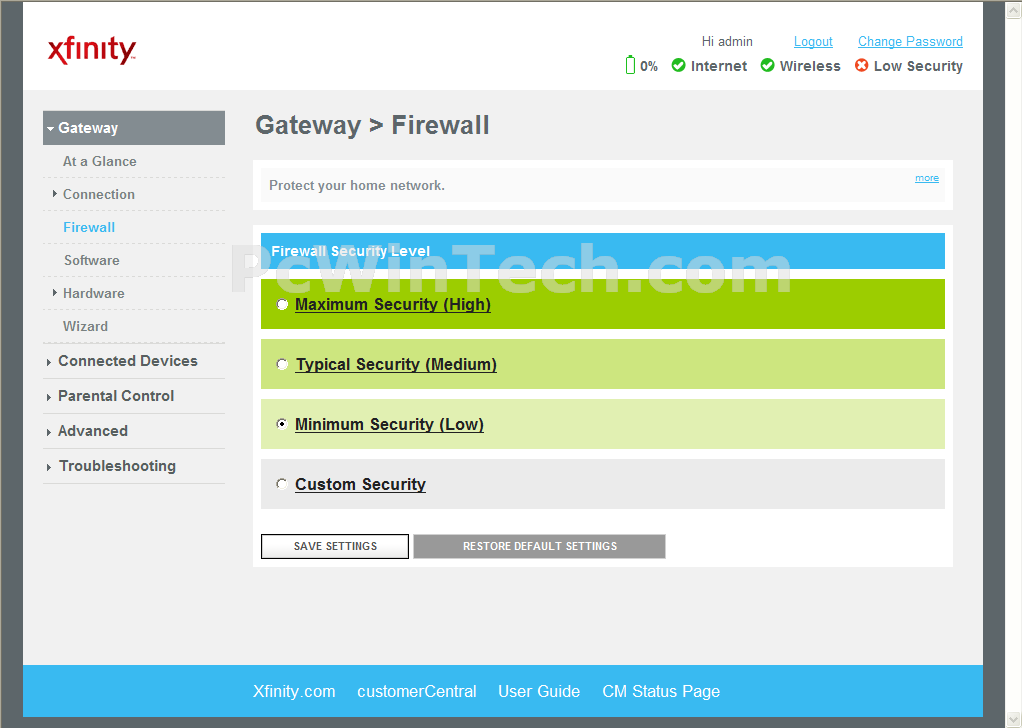This screenshot has height=728, width=1022.
Task: Click the vertical scrollbar down arrow
Action: [1014, 720]
